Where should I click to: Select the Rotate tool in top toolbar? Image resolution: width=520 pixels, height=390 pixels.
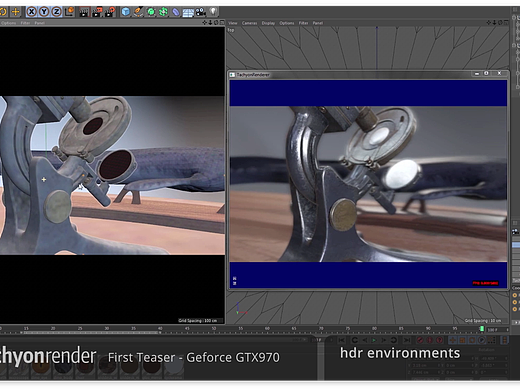pyautogui.click(x=3, y=12)
